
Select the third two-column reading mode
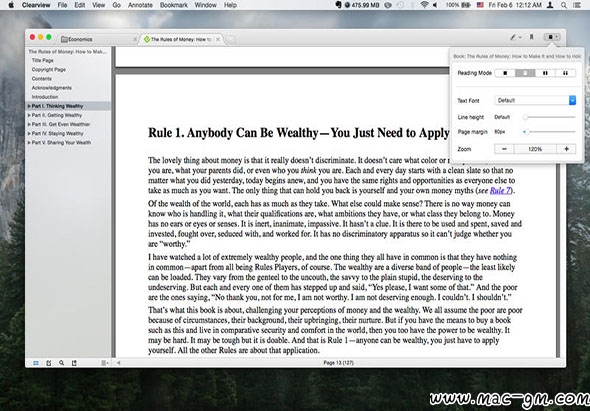(x=545, y=73)
